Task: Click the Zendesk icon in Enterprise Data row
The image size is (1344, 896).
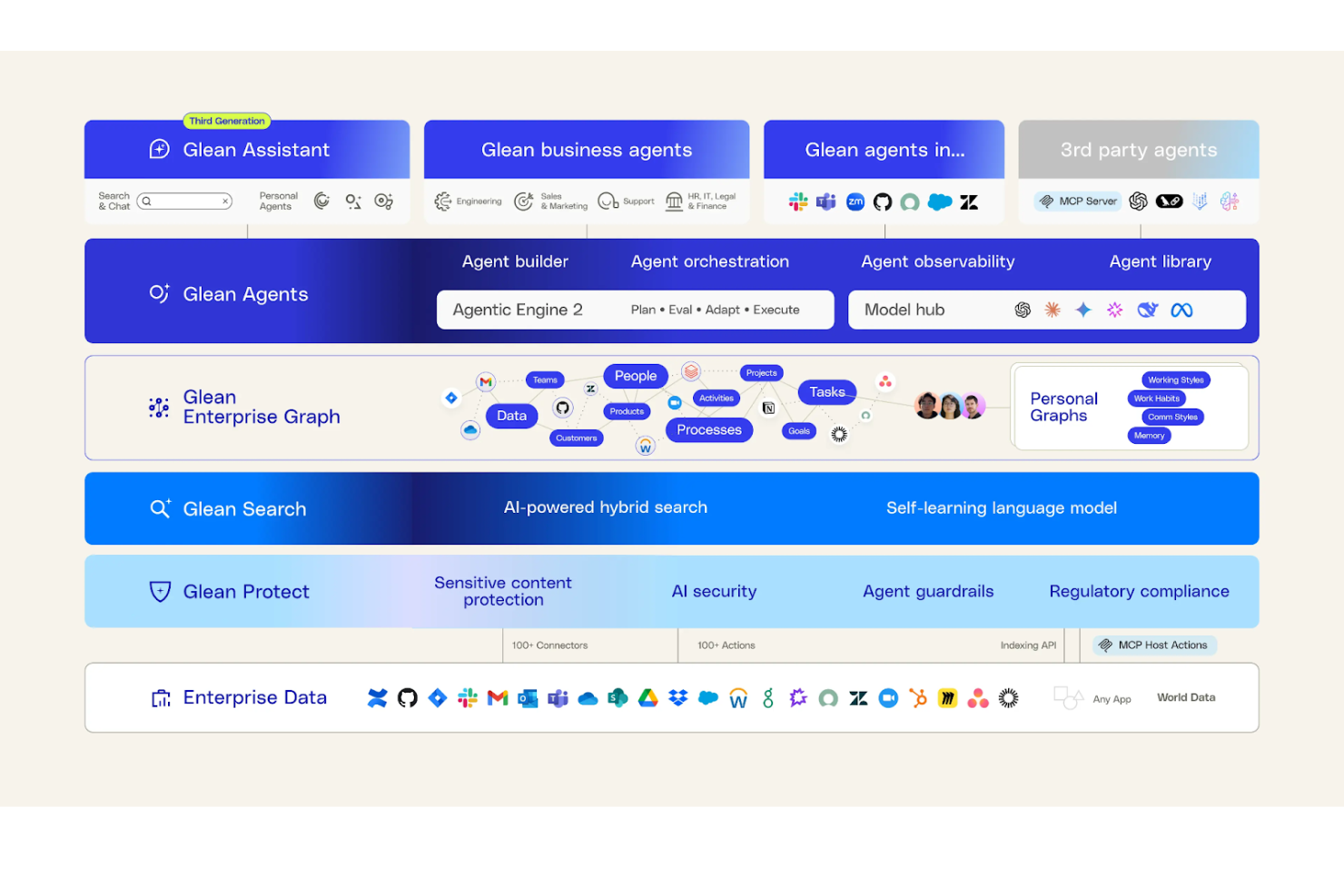Action: tap(858, 698)
